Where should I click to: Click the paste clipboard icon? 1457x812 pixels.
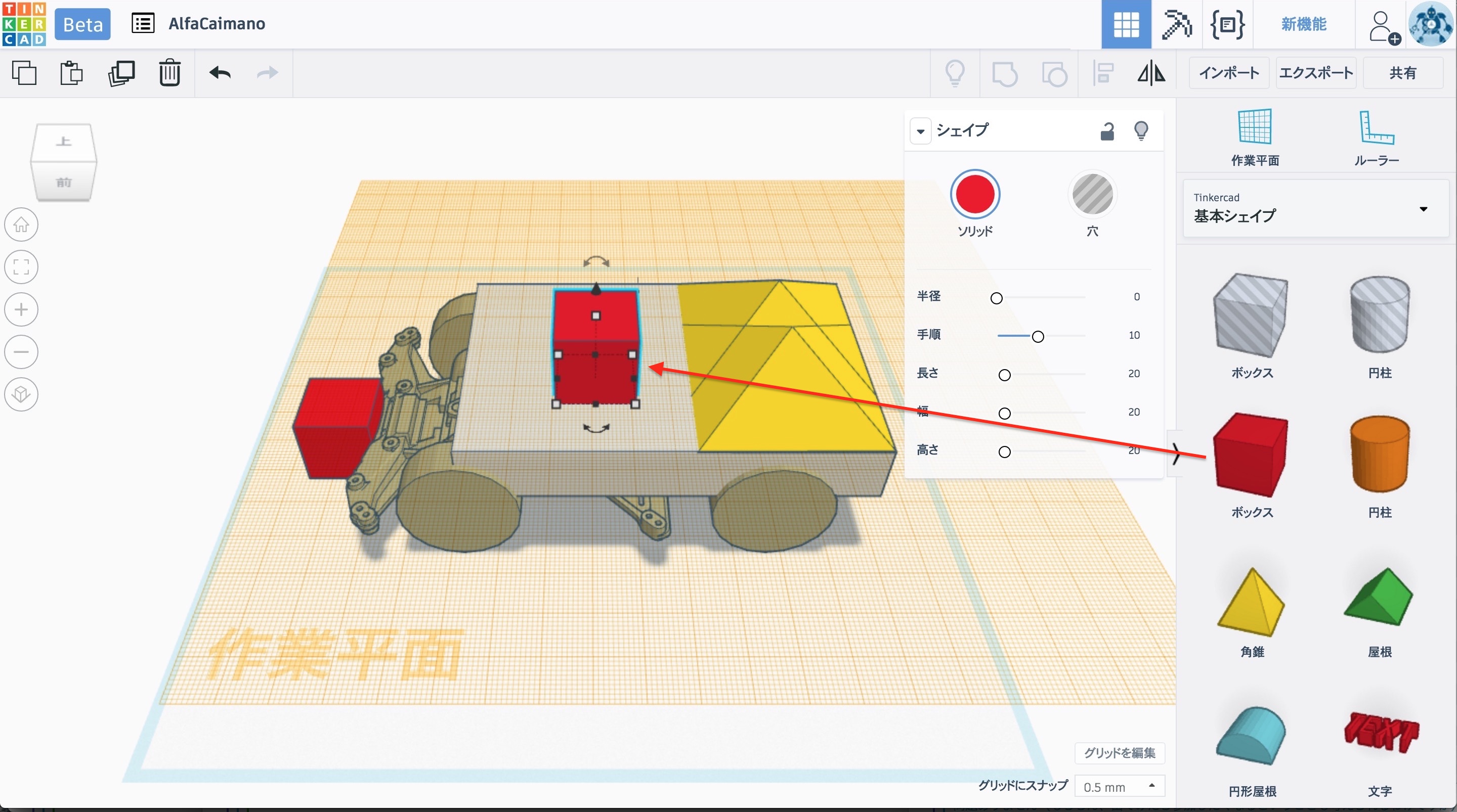click(x=71, y=73)
